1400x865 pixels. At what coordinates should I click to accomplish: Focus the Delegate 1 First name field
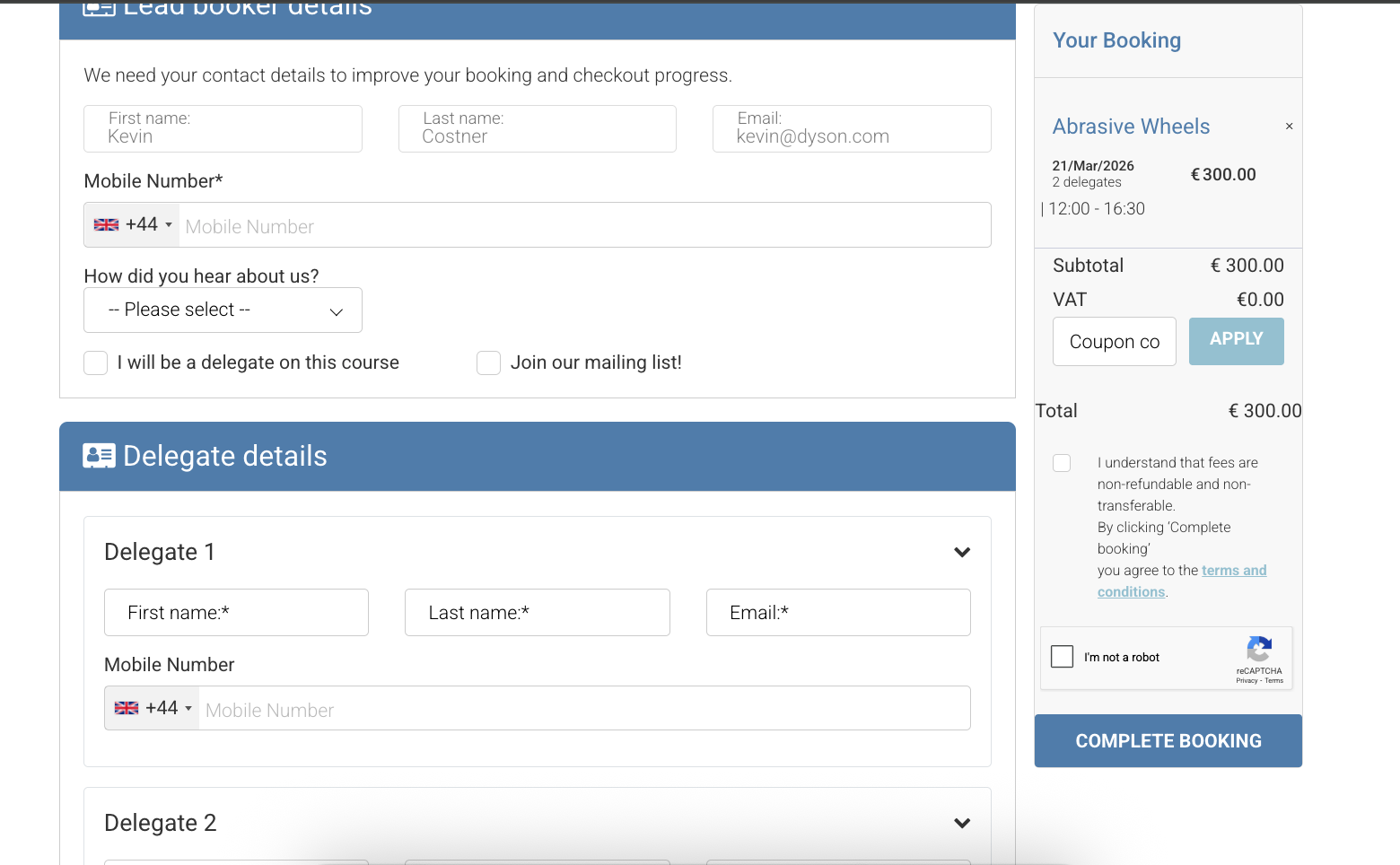(236, 613)
